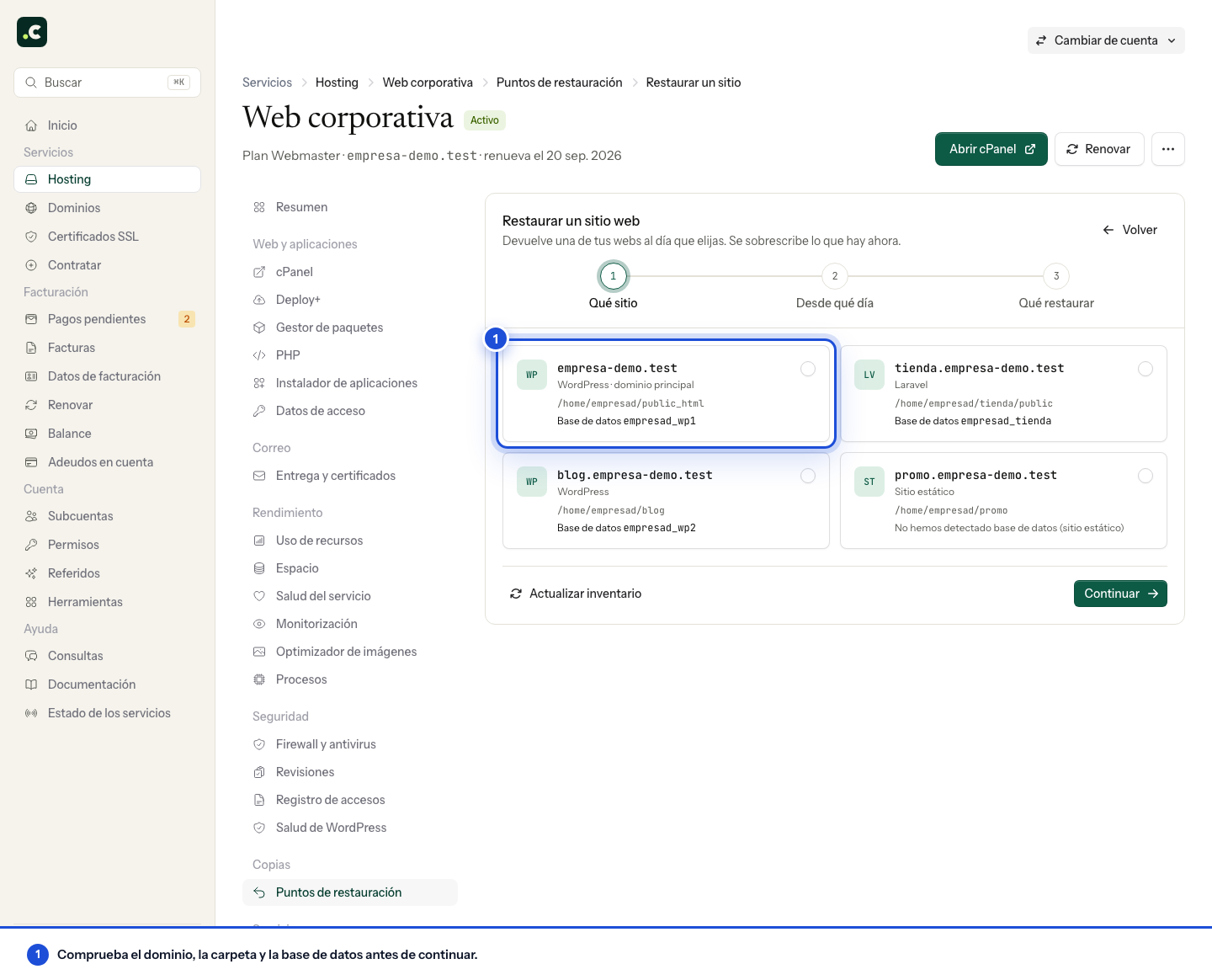Select the empresa-demo.test radio button
1212x980 pixels.
[x=808, y=369]
